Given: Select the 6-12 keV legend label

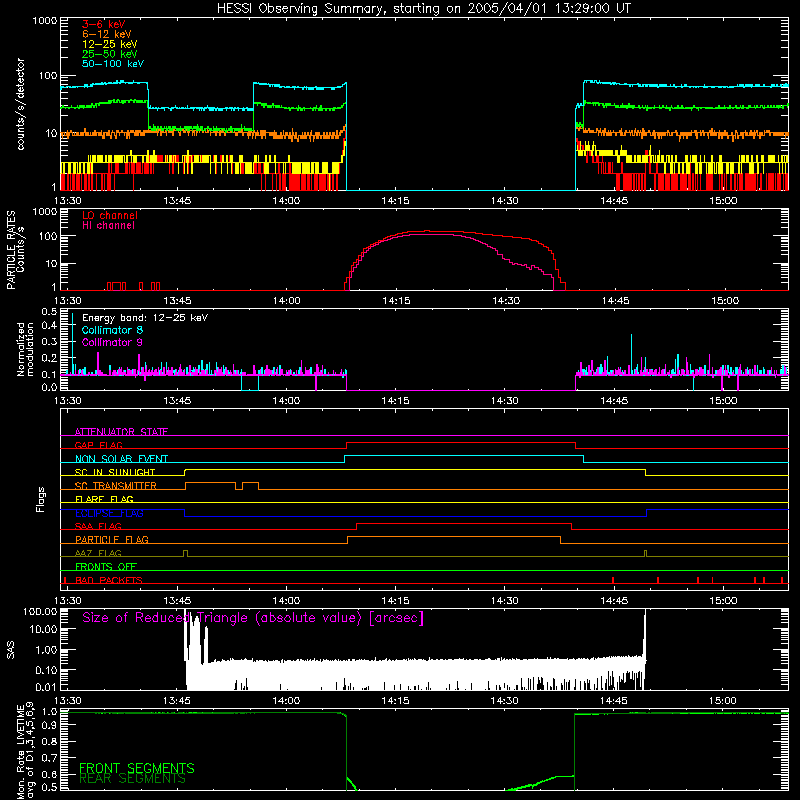Looking at the screenshot, I should click(106, 34).
